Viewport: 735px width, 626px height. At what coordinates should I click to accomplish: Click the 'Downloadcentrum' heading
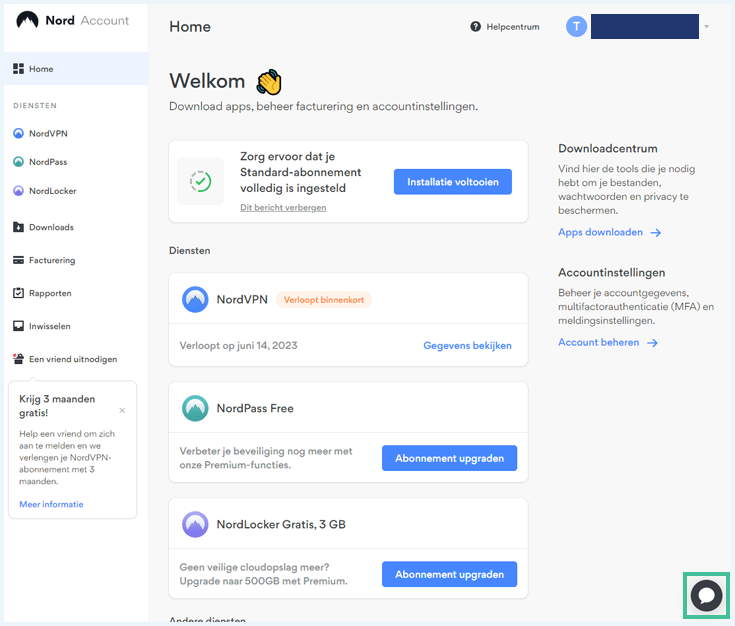coord(608,149)
